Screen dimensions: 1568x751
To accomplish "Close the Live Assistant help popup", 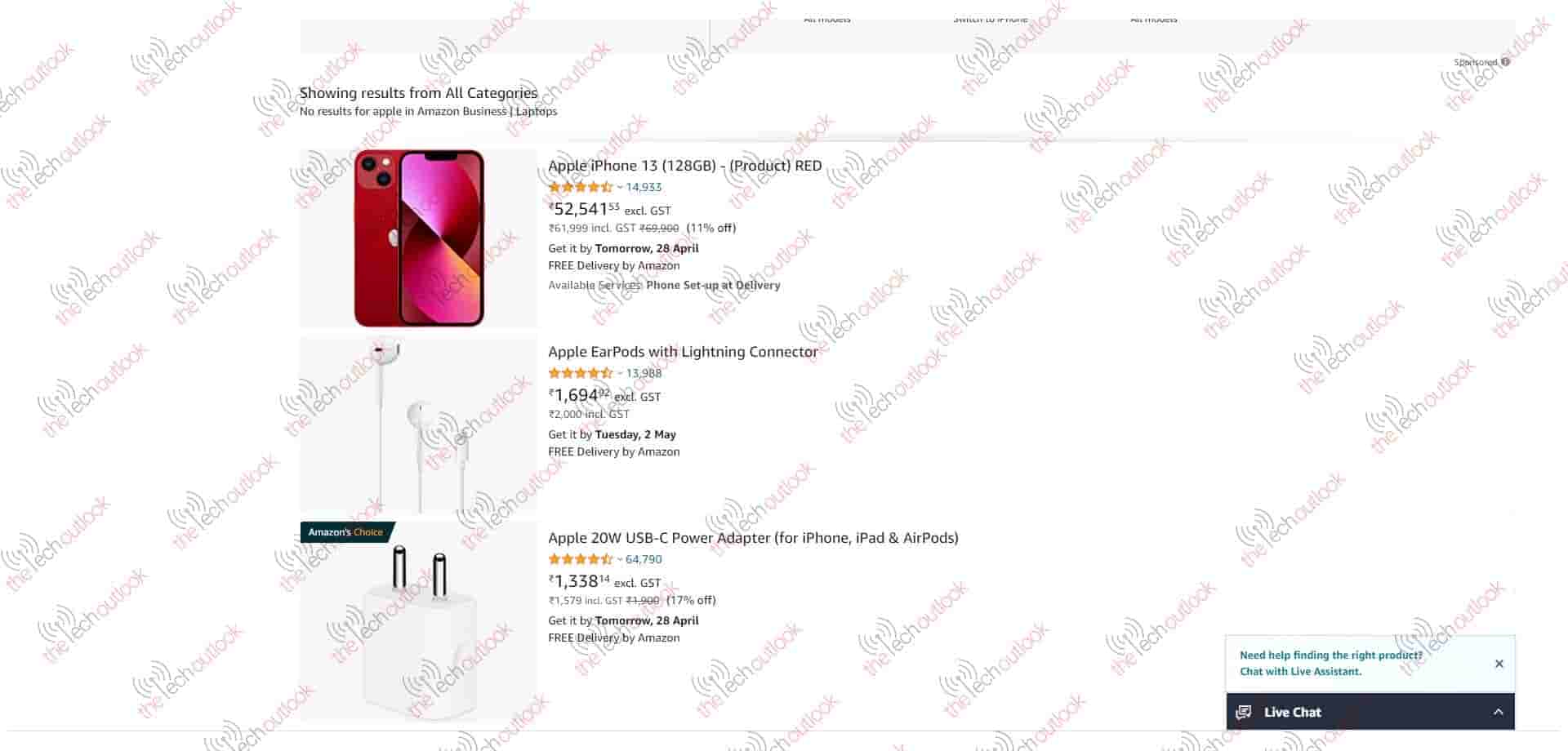I will 1499,664.
